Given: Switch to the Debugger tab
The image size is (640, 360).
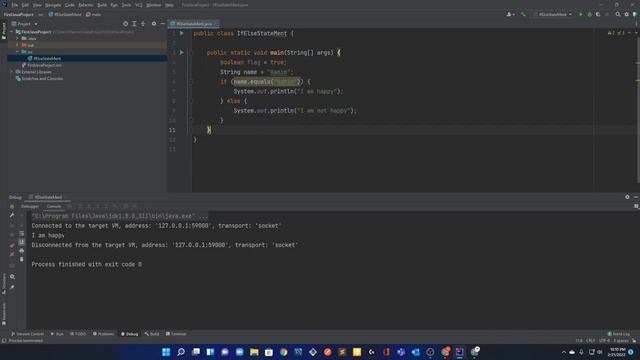Looking at the screenshot, I should coord(30,207).
